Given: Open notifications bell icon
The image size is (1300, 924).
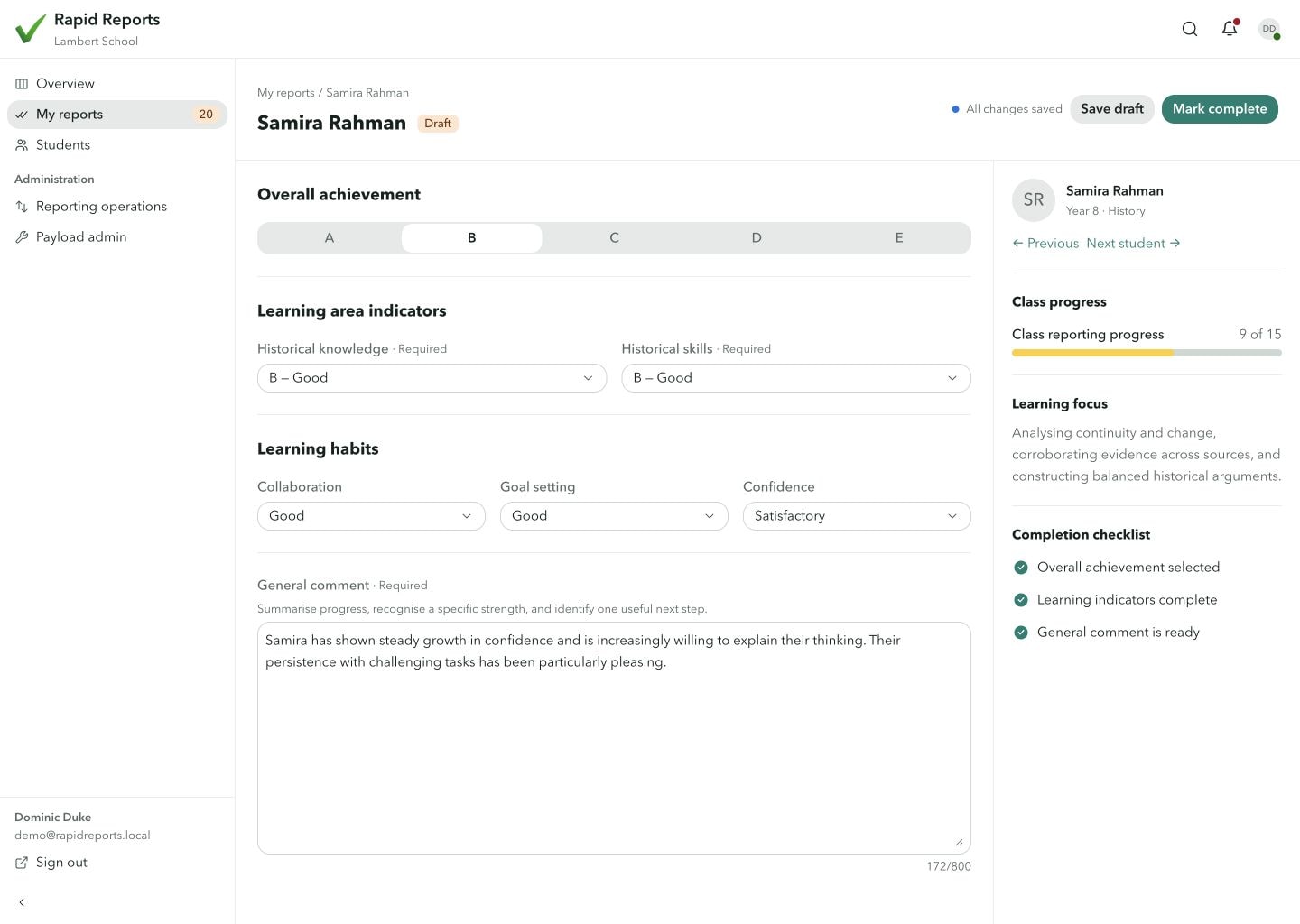Looking at the screenshot, I should (1230, 29).
